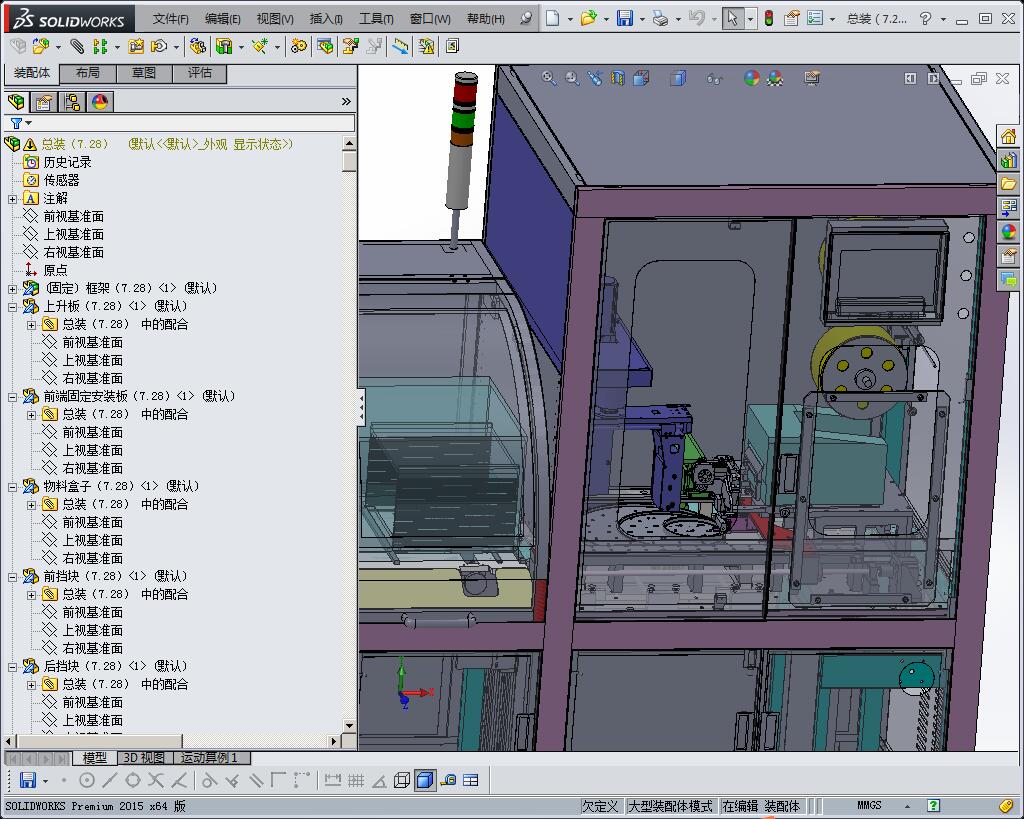Open the 插入(I) menu
Viewport: 1024px width, 819px height.
click(x=326, y=19)
